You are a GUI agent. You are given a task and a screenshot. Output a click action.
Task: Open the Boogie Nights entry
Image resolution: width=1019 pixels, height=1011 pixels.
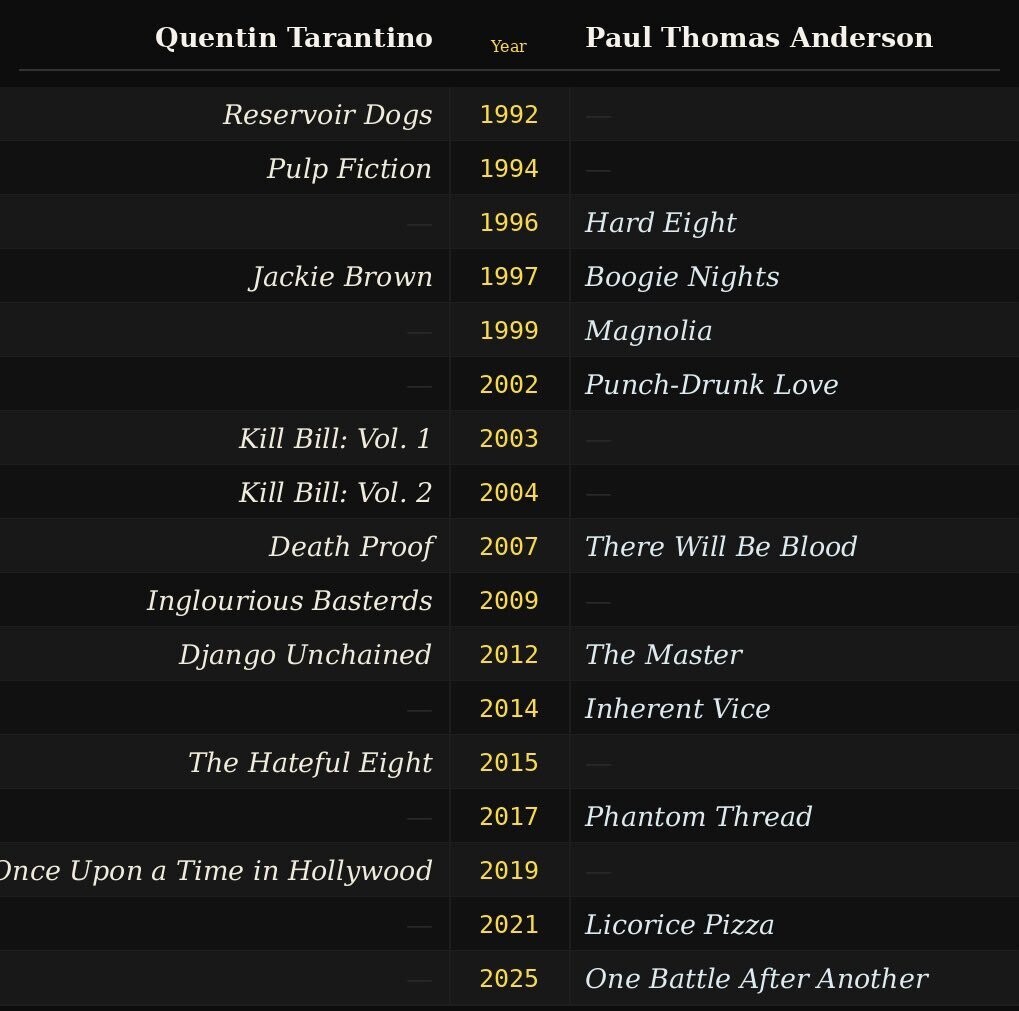[x=681, y=277]
